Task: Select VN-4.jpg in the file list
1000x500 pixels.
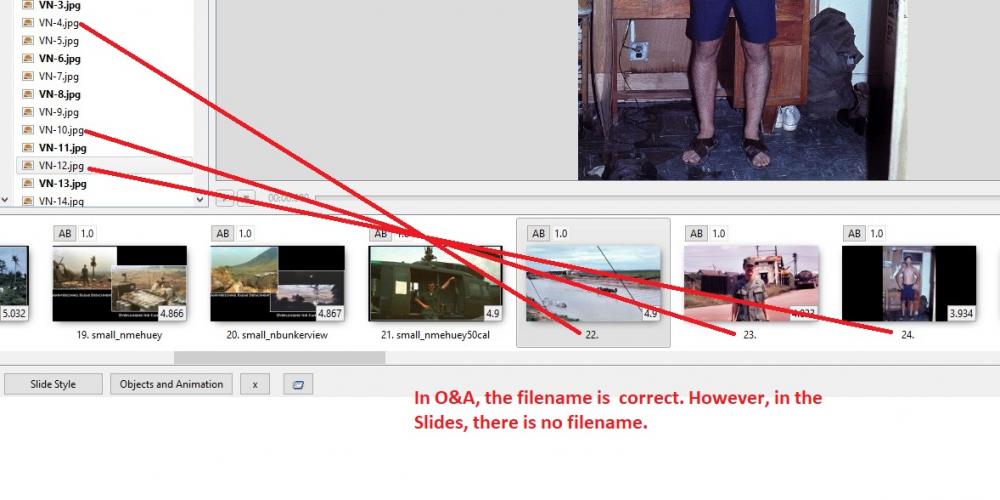Action: [x=59, y=23]
